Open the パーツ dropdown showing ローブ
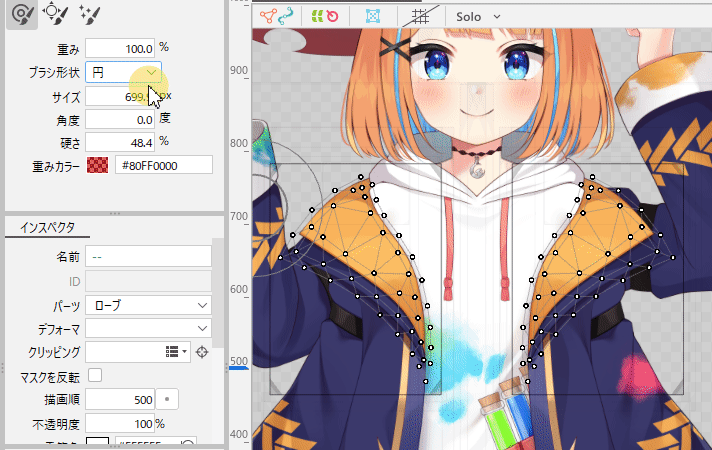Image resolution: width=712 pixels, height=450 pixels. tap(148, 305)
